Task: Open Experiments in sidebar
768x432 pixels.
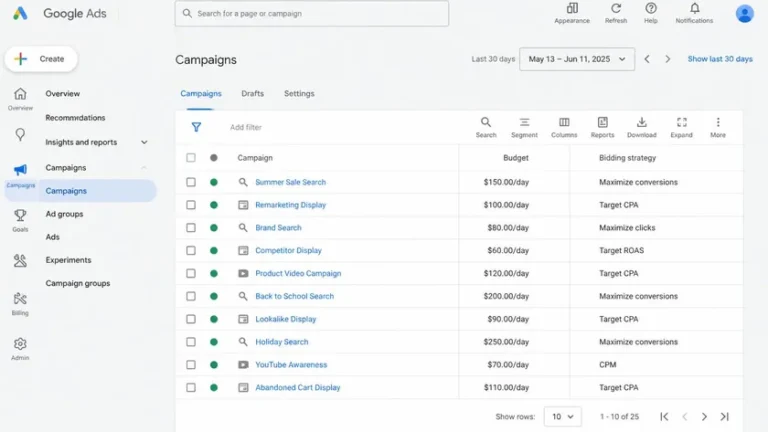Action: tap(68, 260)
